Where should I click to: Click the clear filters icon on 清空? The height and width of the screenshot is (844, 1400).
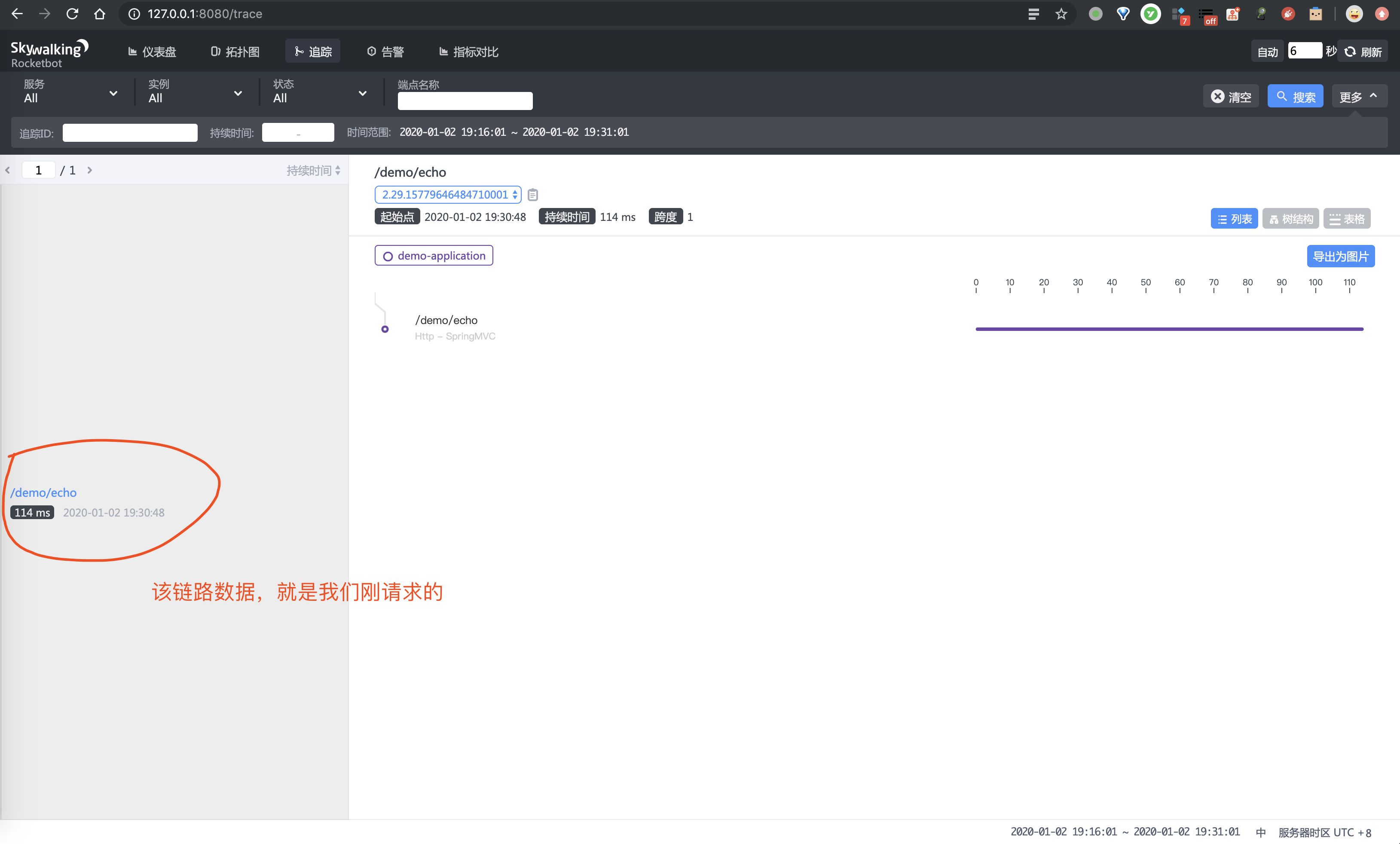point(1218,97)
